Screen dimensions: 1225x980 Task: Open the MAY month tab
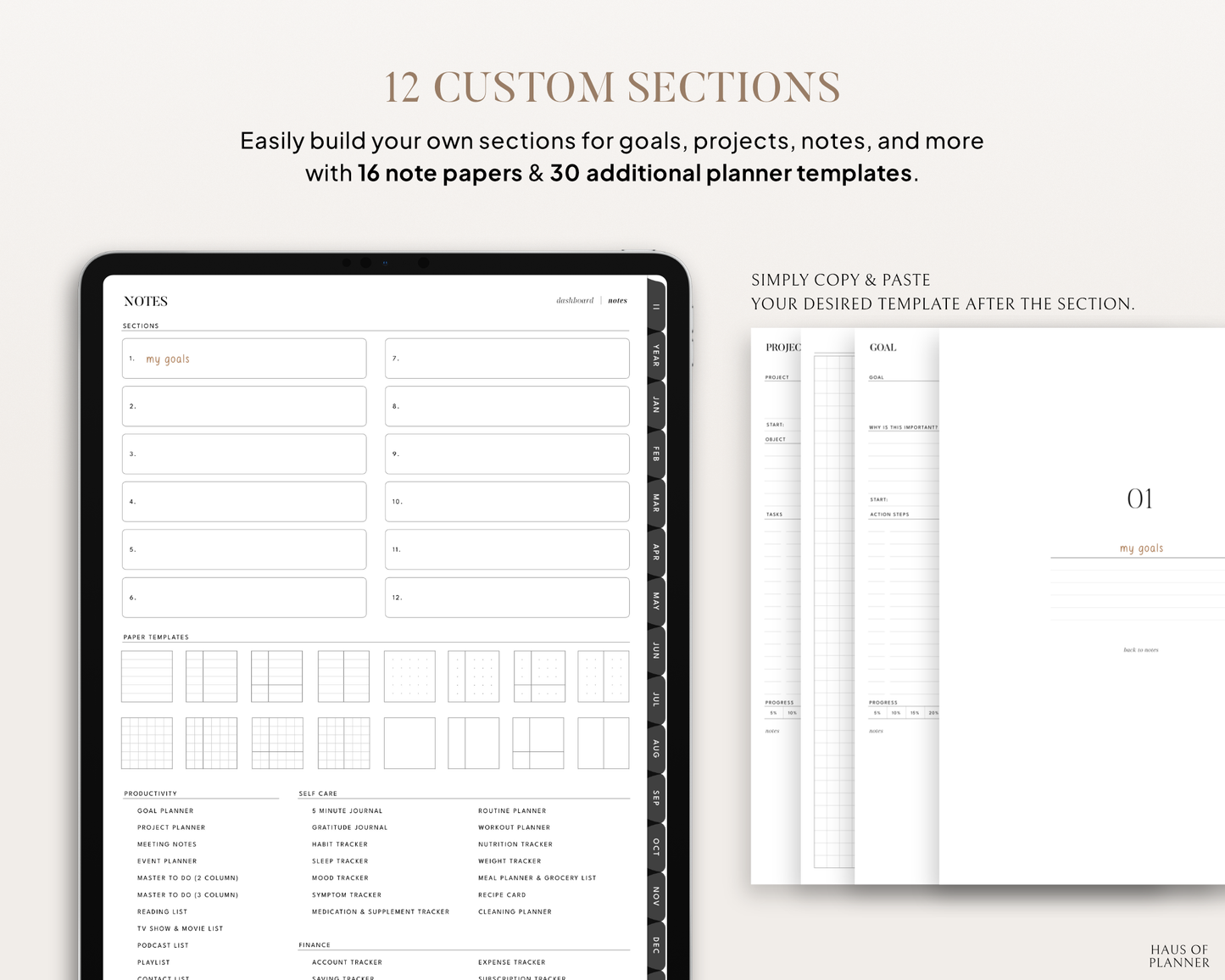(654, 601)
